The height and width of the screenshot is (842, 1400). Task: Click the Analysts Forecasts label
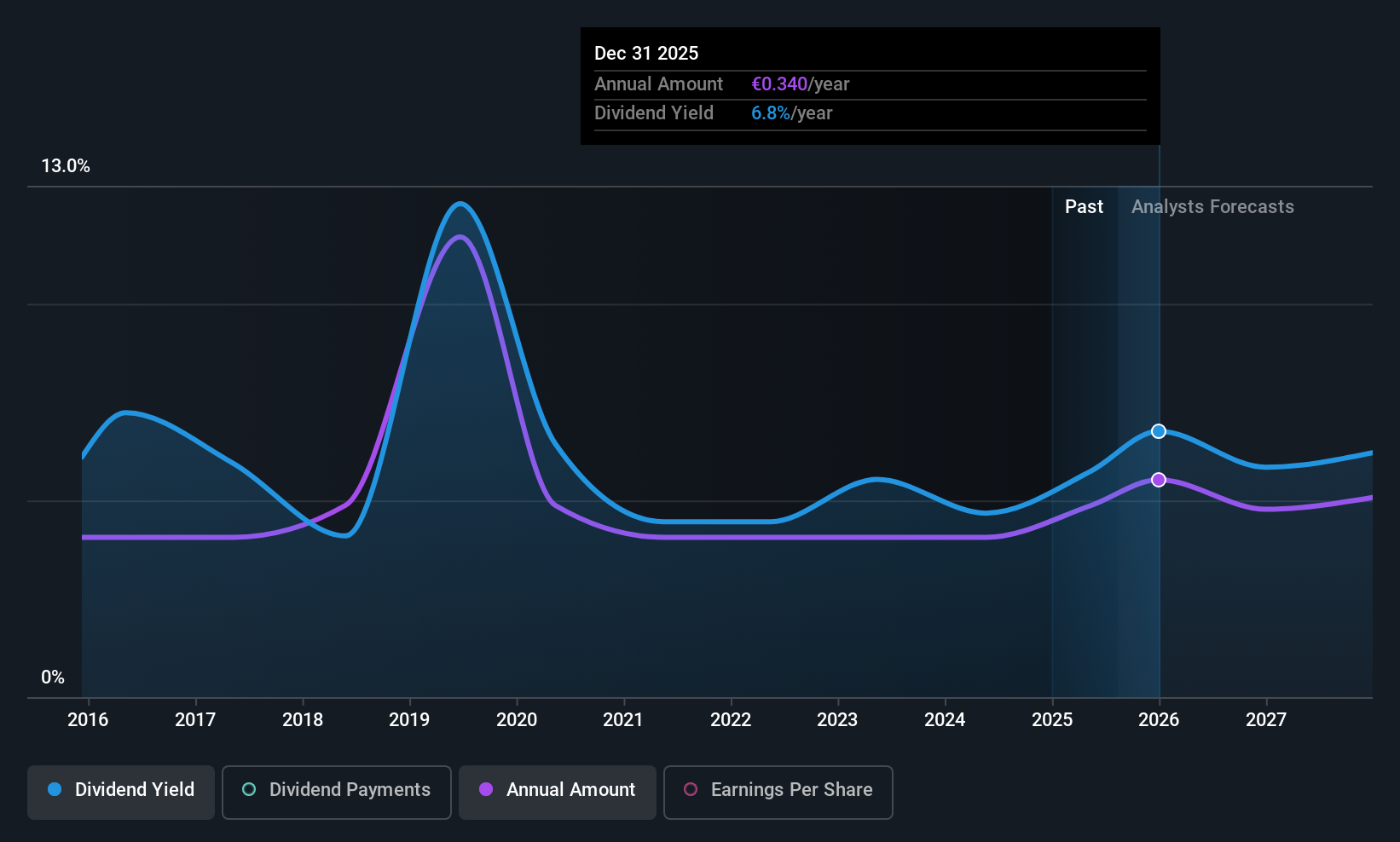(1212, 207)
